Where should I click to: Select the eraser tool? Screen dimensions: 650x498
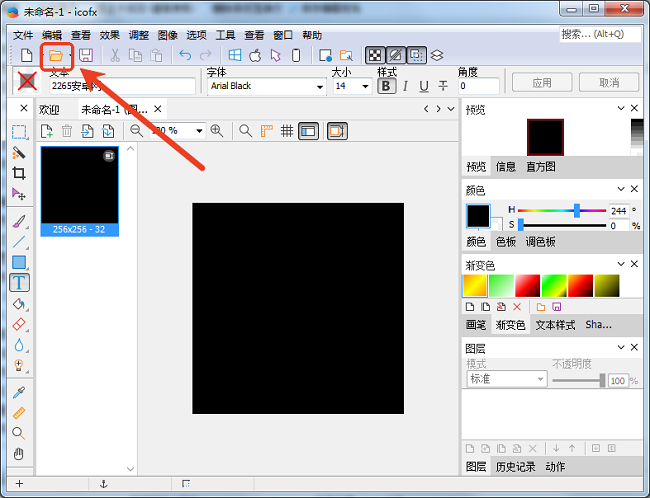(x=19, y=324)
